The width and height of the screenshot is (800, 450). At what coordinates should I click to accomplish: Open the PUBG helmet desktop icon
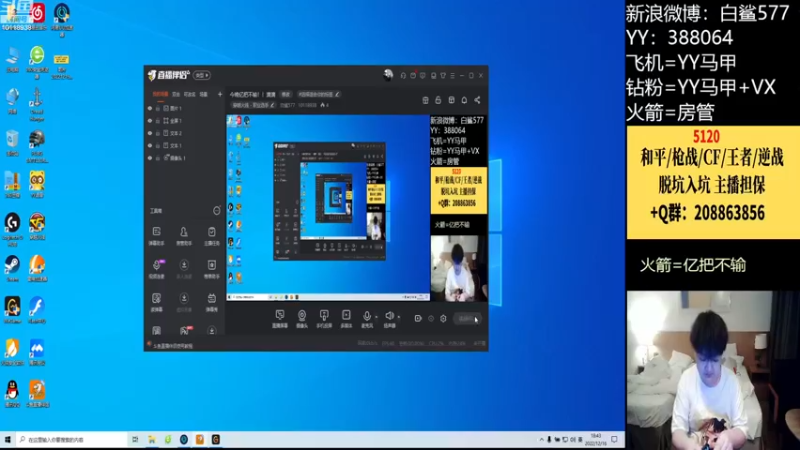click(x=37, y=146)
